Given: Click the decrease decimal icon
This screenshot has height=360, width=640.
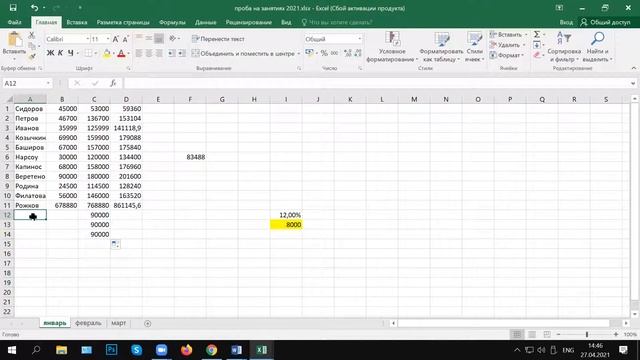Looking at the screenshot, I should pyautogui.click(x=358, y=53).
